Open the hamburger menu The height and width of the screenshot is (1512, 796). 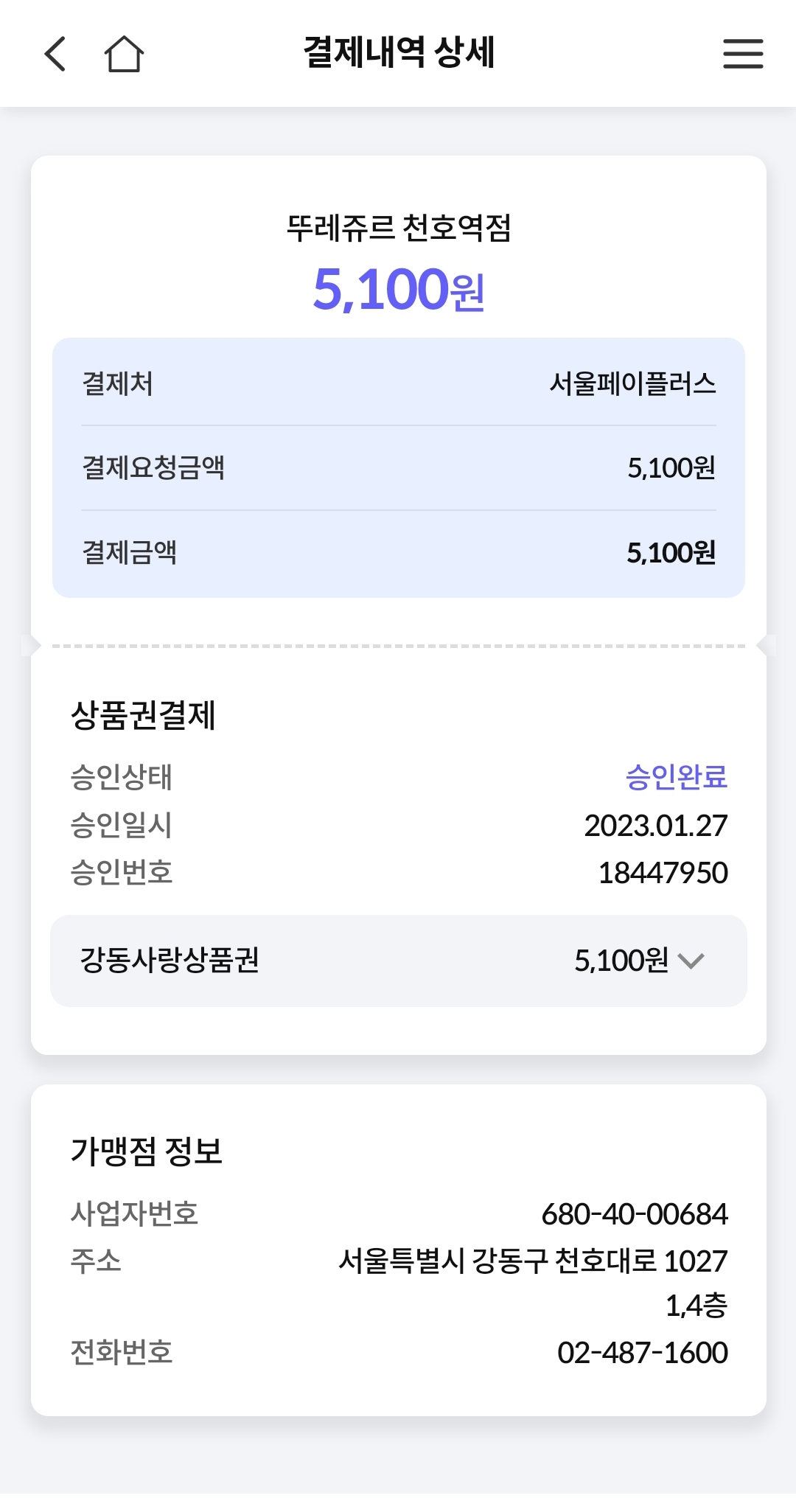point(742,54)
